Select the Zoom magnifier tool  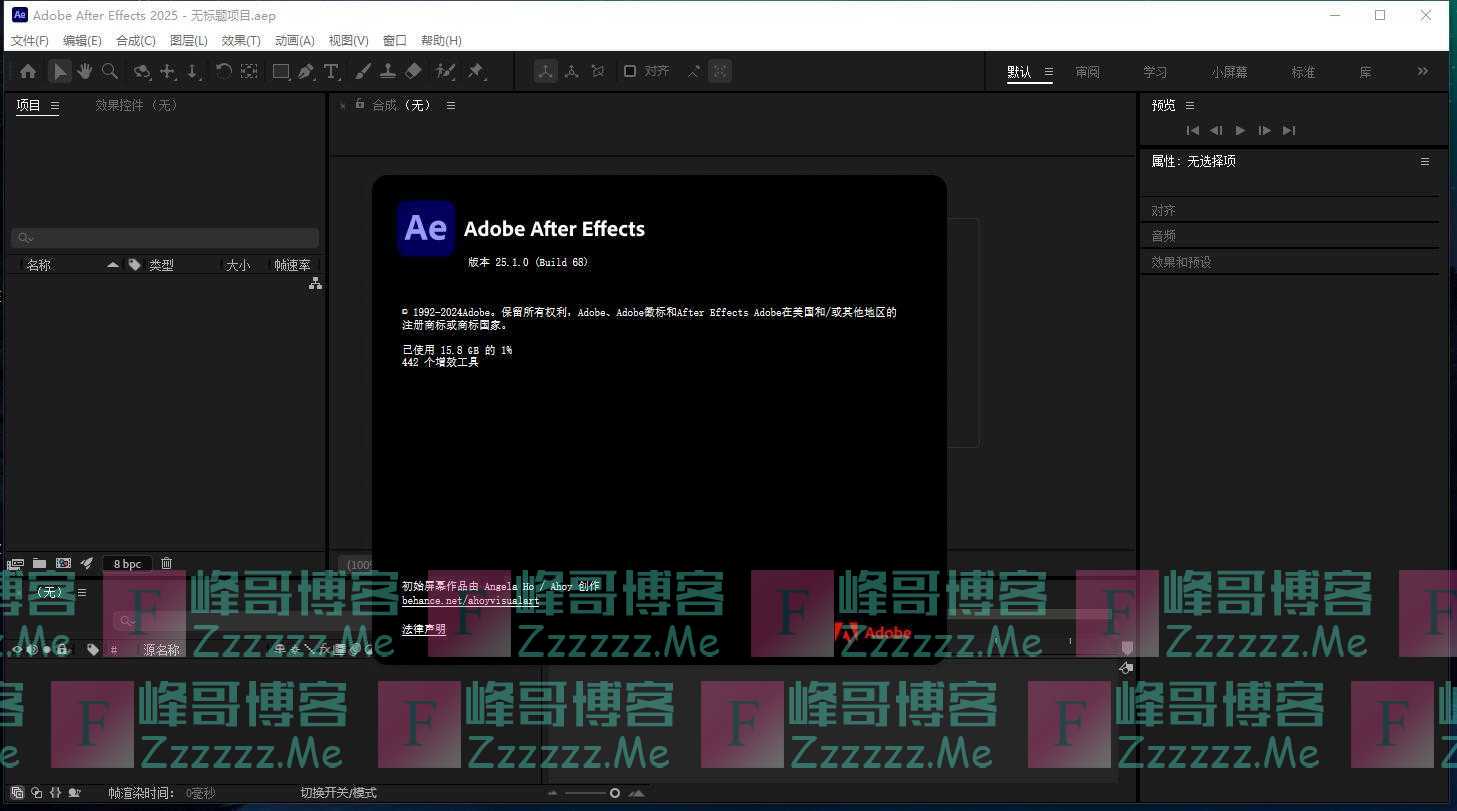click(x=110, y=71)
